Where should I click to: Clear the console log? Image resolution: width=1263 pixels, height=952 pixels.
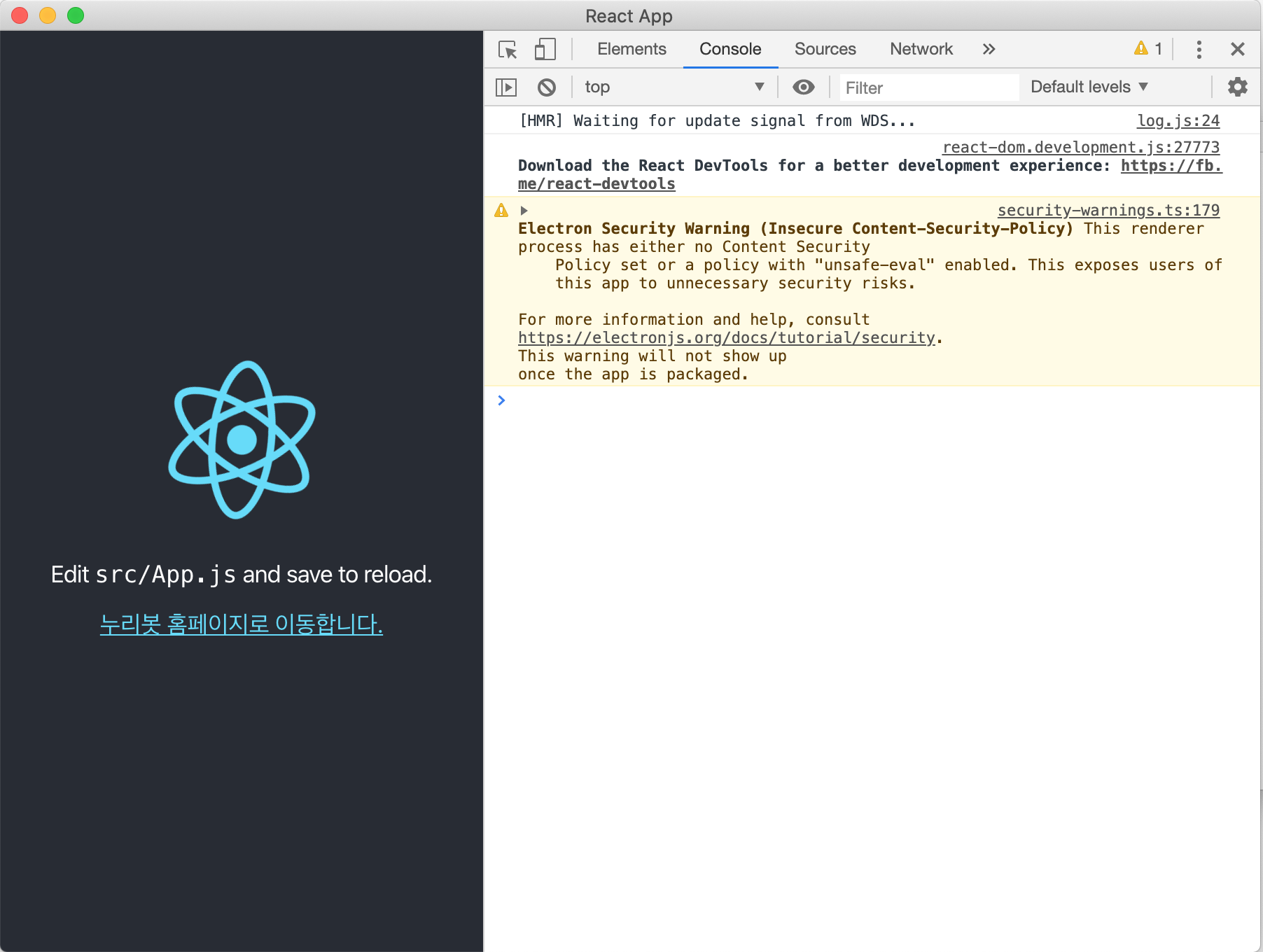tap(547, 87)
